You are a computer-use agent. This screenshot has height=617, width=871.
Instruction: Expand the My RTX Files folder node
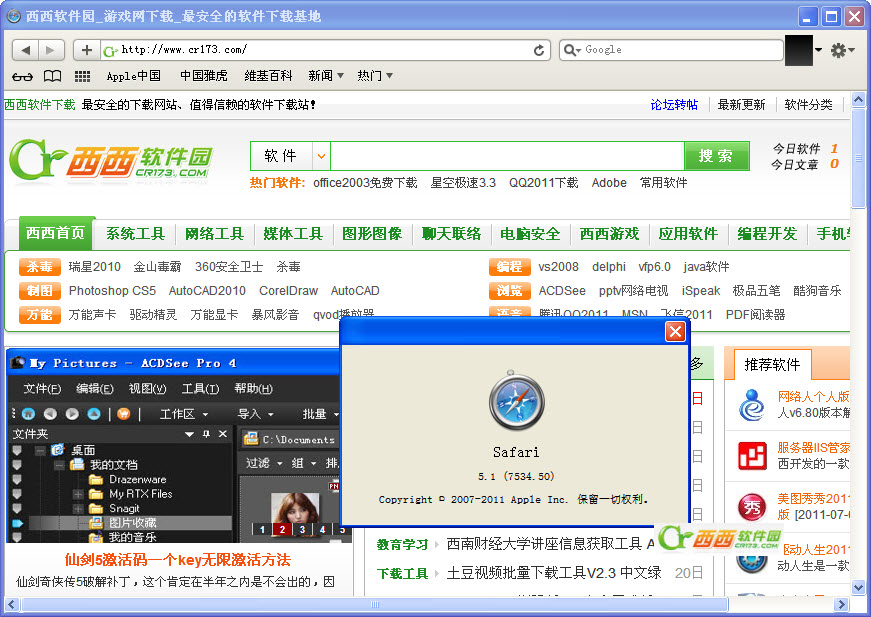[x=78, y=494]
